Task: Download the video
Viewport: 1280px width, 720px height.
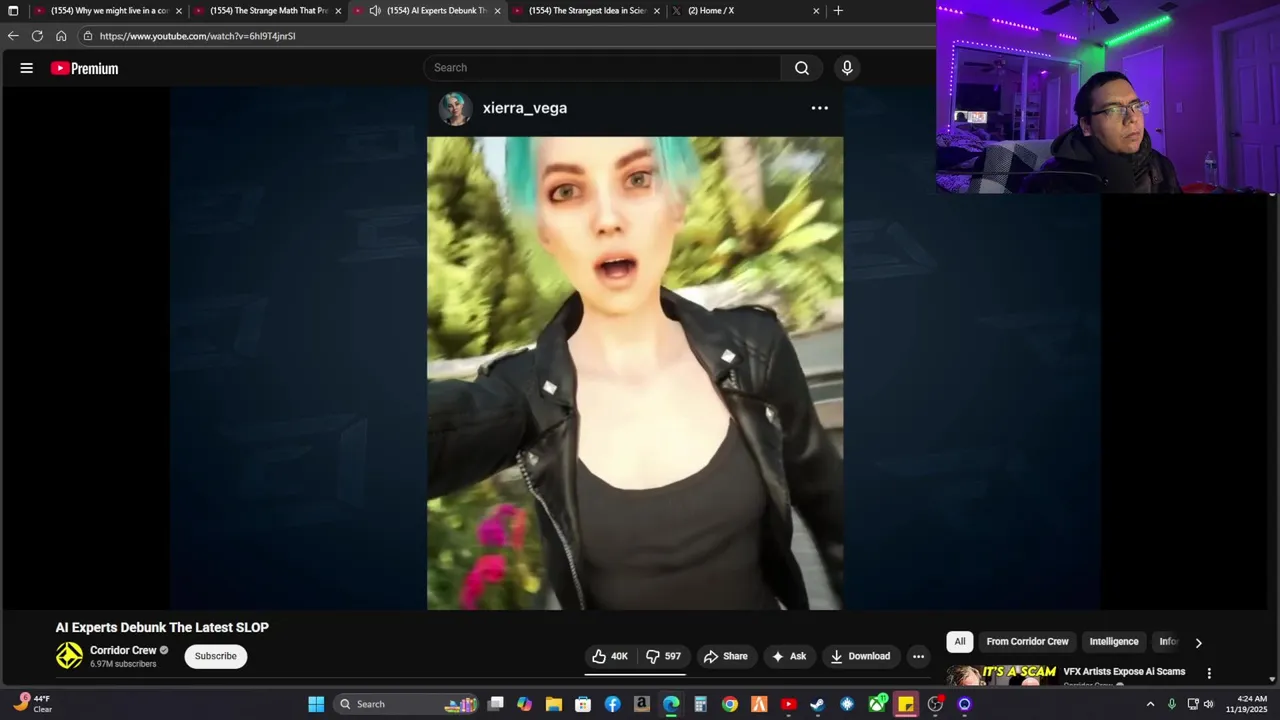Action: 860,656
